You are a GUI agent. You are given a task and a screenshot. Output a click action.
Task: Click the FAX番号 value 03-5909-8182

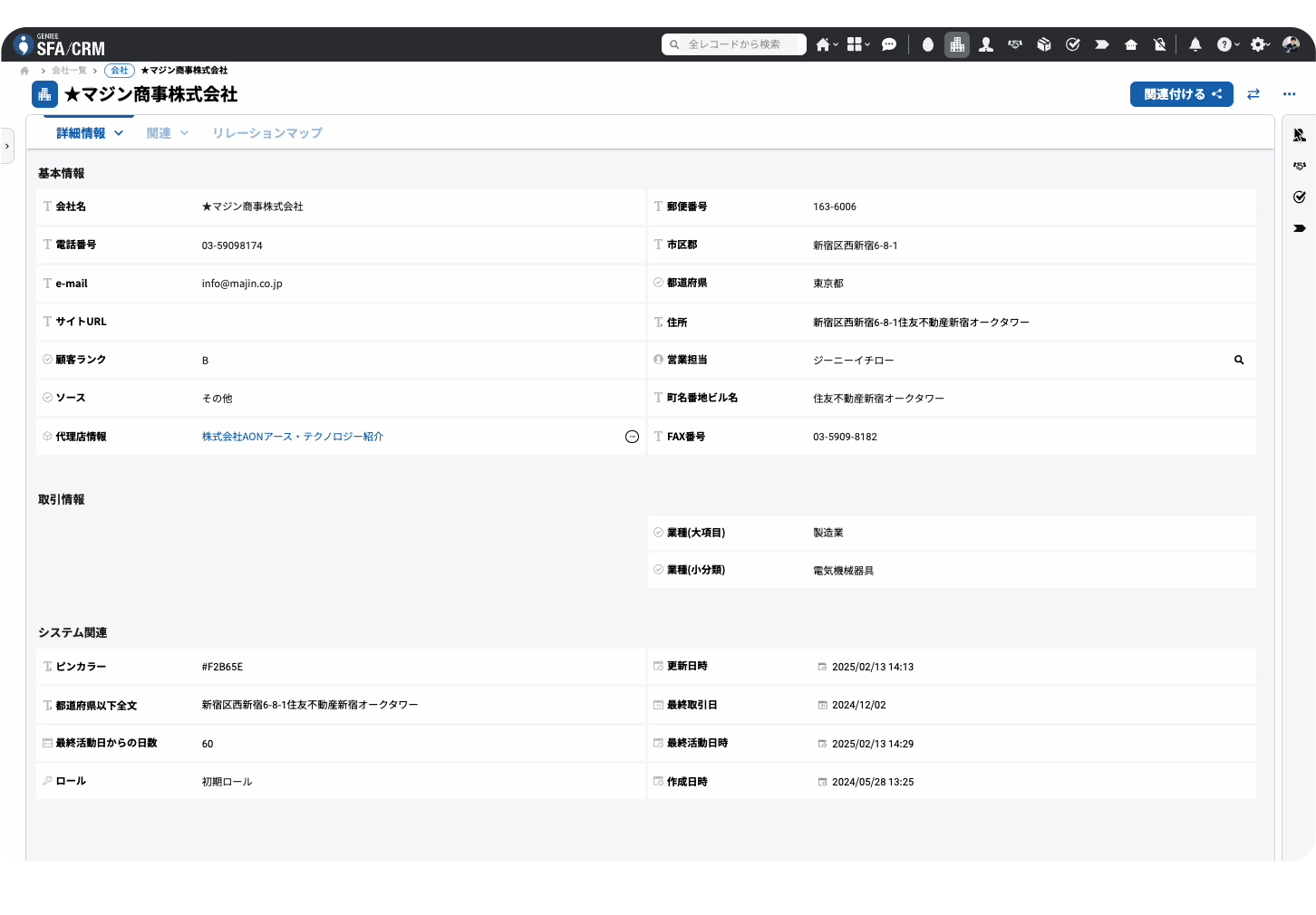coord(845,437)
